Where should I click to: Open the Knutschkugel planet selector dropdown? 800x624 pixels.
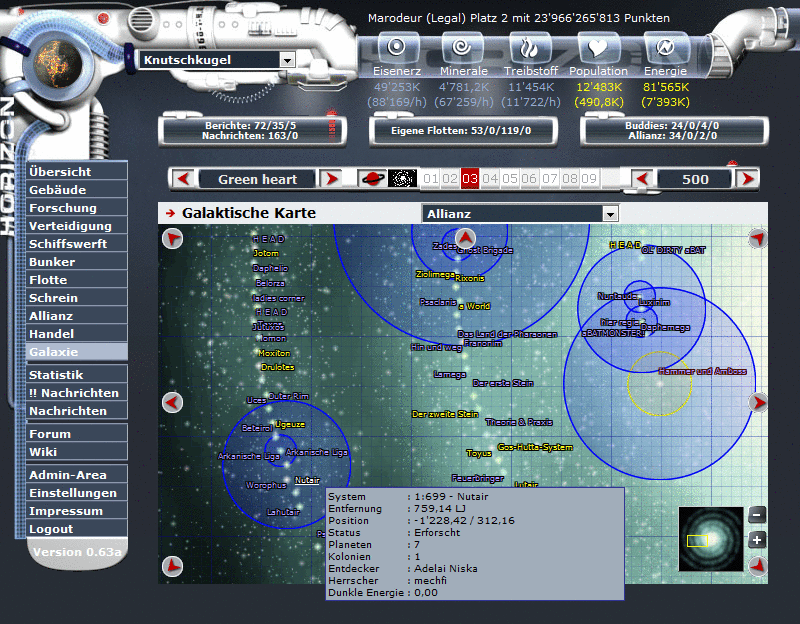pyautogui.click(x=213, y=59)
